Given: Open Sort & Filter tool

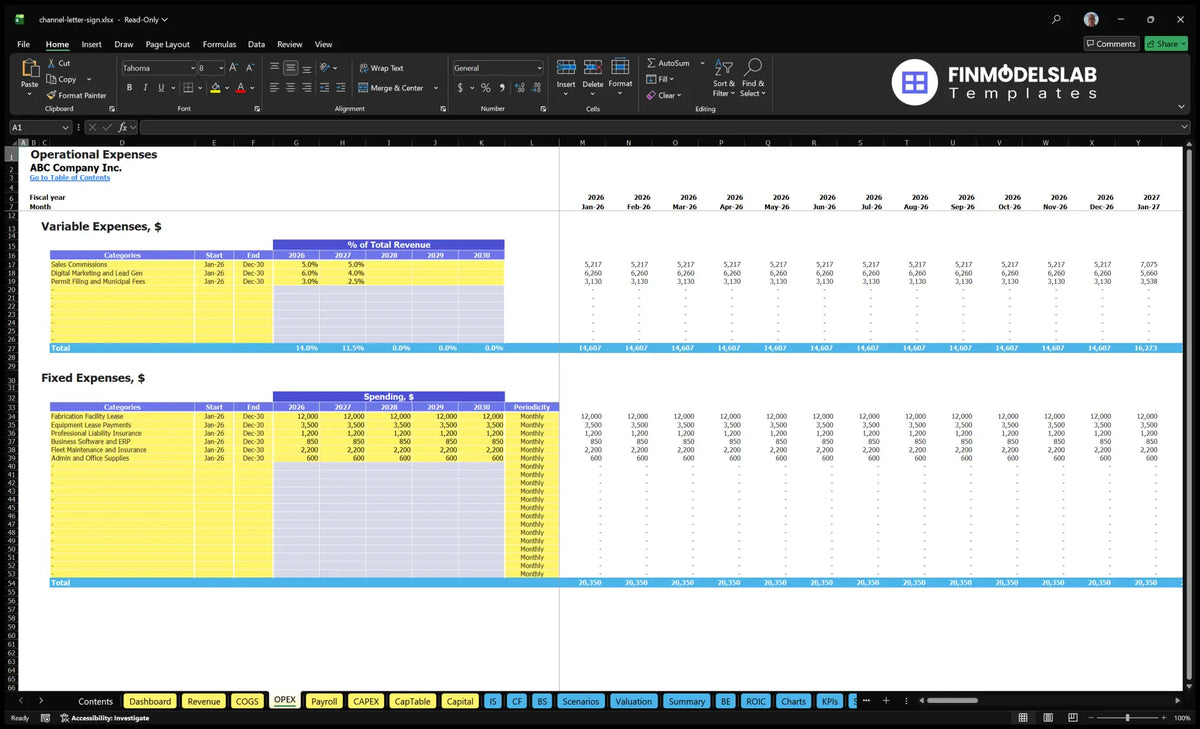Looking at the screenshot, I should [724, 77].
